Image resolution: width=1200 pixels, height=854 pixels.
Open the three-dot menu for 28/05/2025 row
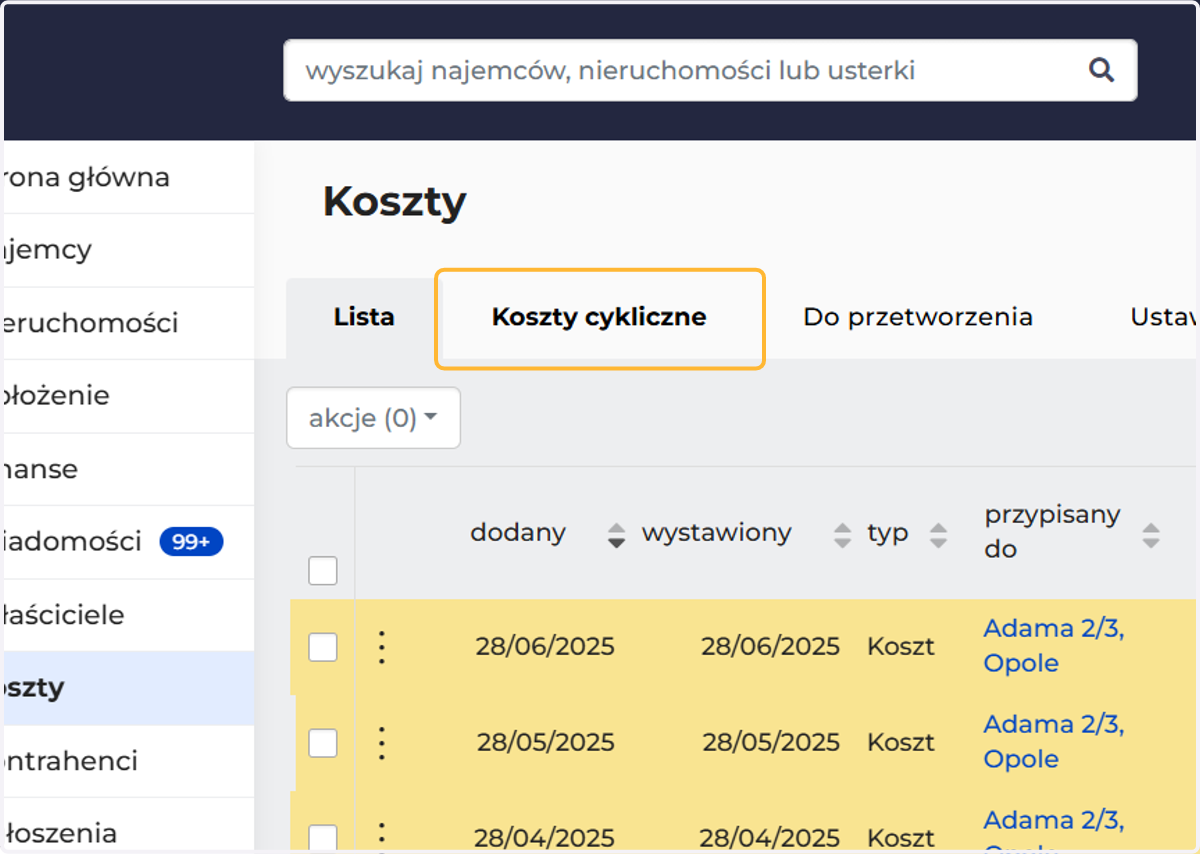tap(381, 743)
